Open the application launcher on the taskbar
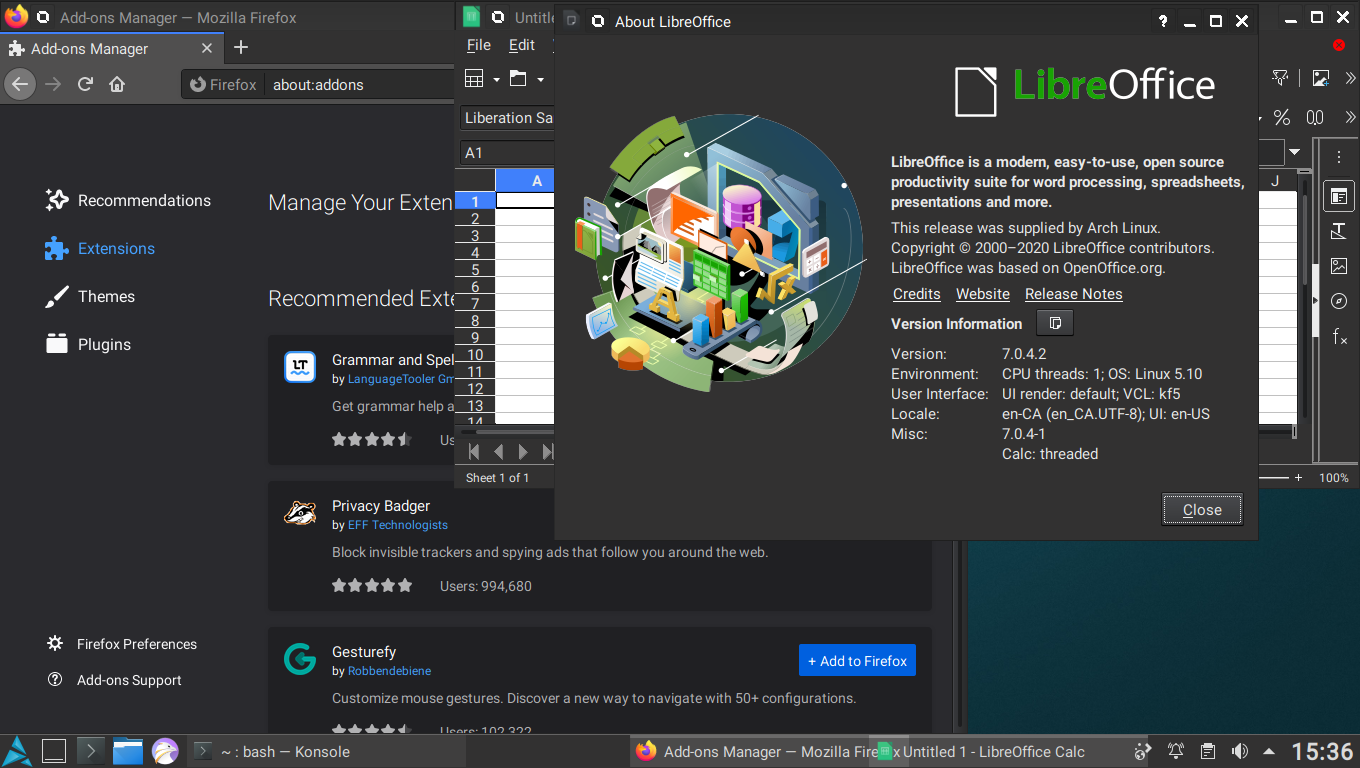The height and width of the screenshot is (768, 1360). tap(17, 750)
